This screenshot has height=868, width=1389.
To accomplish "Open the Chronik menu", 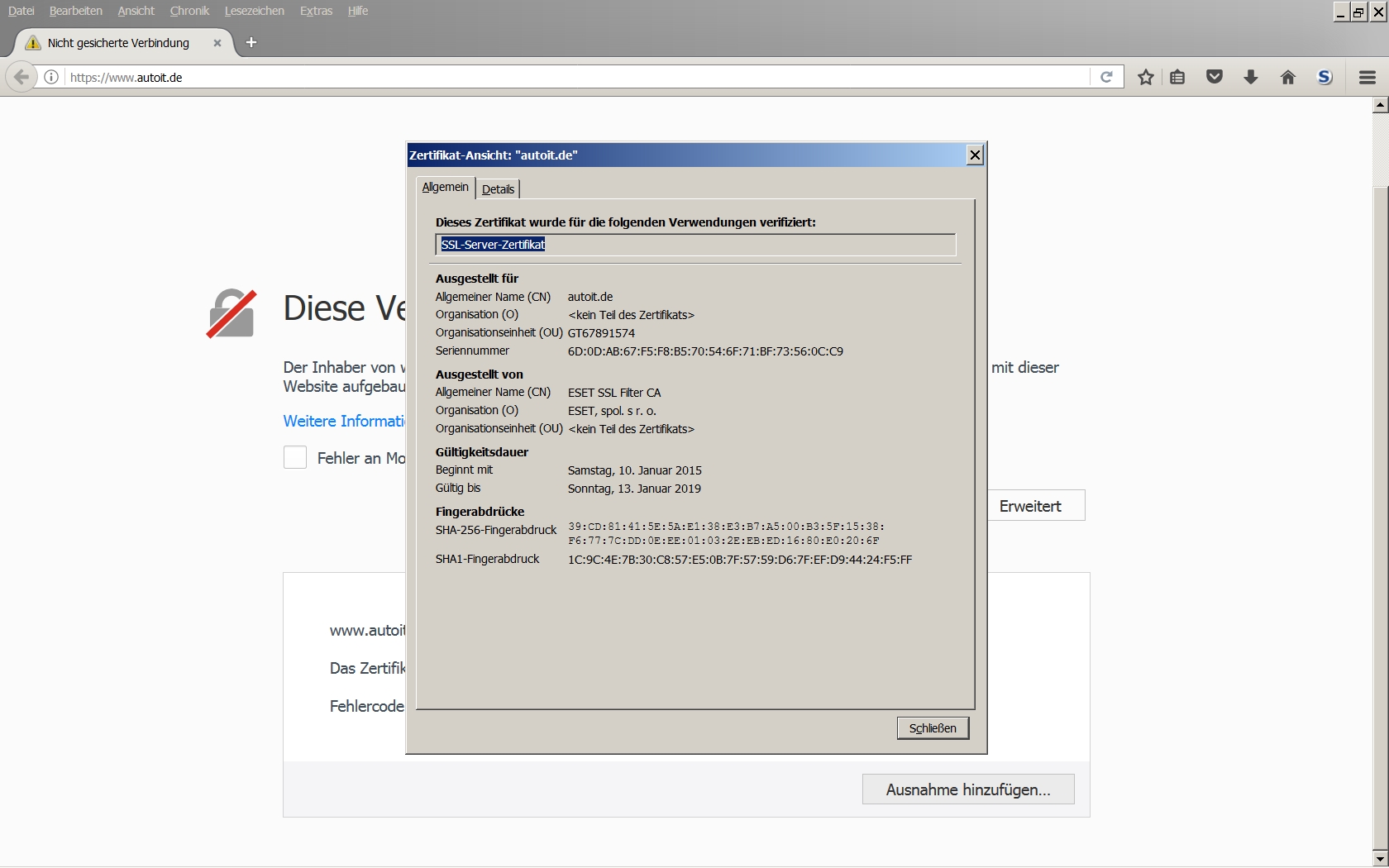I will [189, 11].
